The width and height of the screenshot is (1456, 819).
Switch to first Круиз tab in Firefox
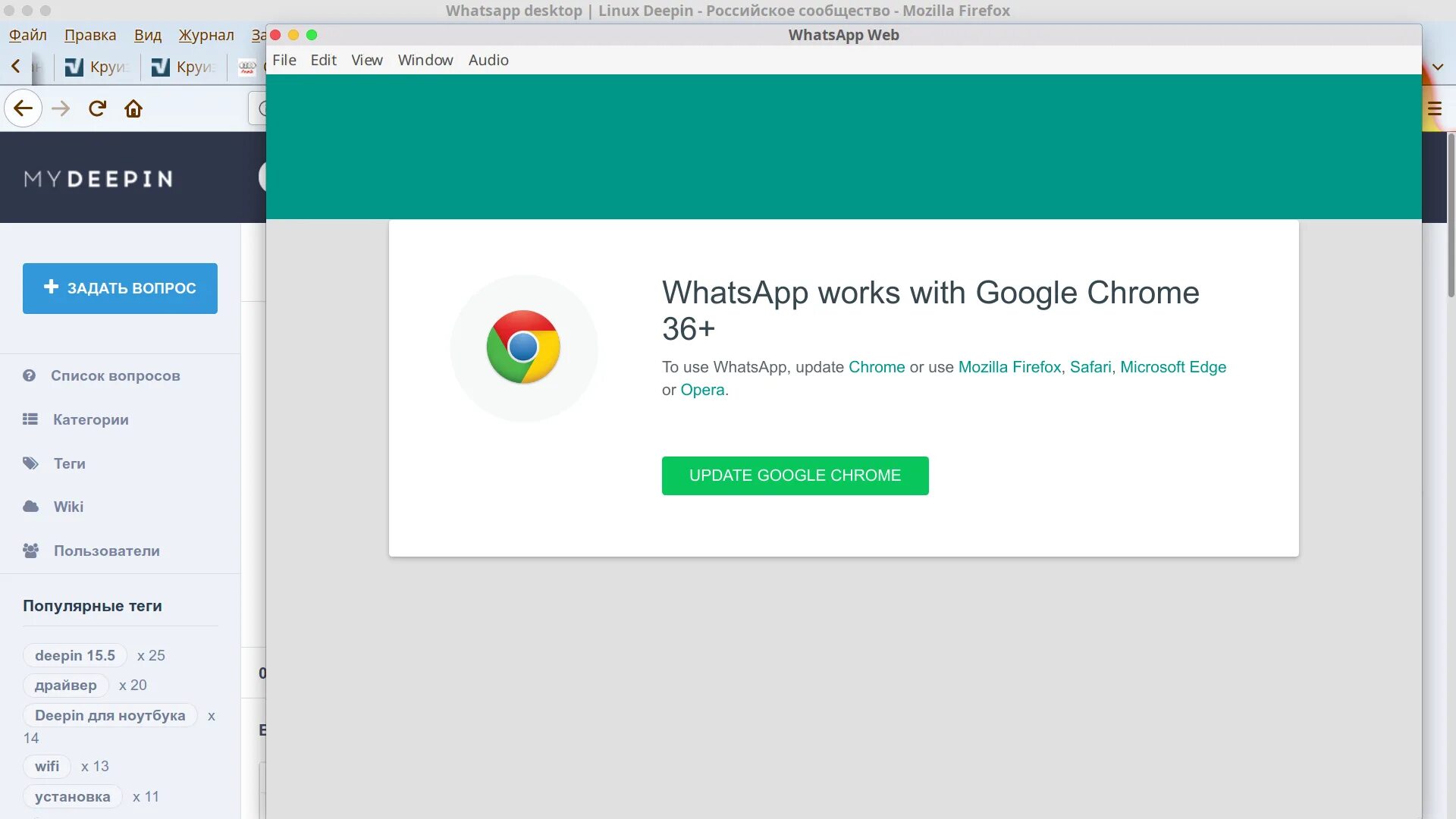tap(97, 67)
